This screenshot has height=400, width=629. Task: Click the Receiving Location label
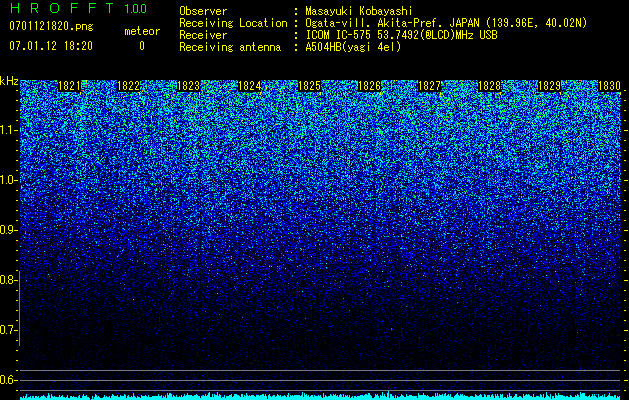coord(233,23)
